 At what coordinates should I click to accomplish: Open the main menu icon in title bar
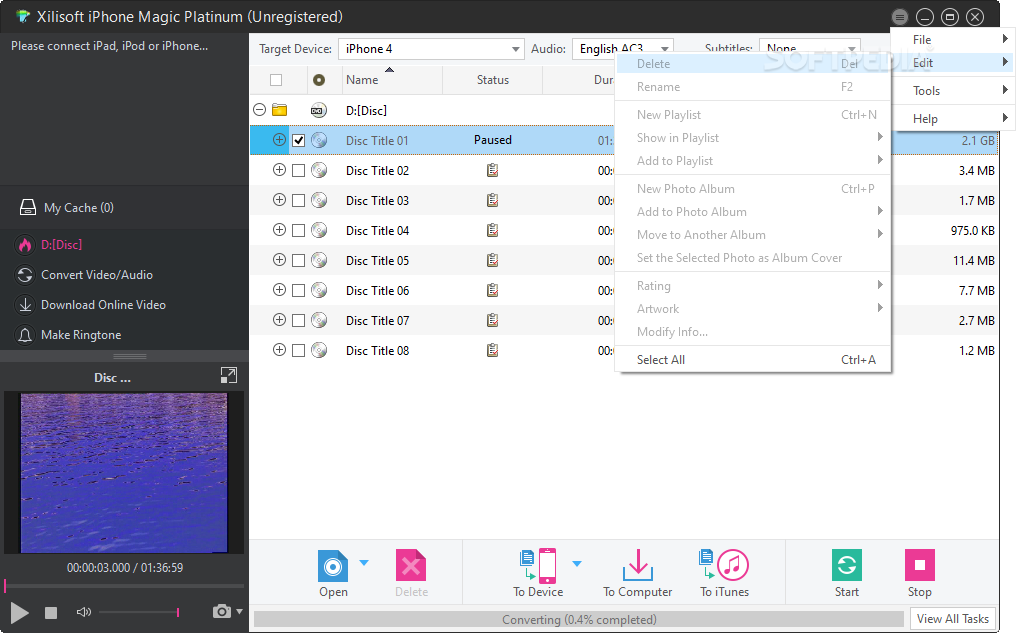click(x=899, y=17)
